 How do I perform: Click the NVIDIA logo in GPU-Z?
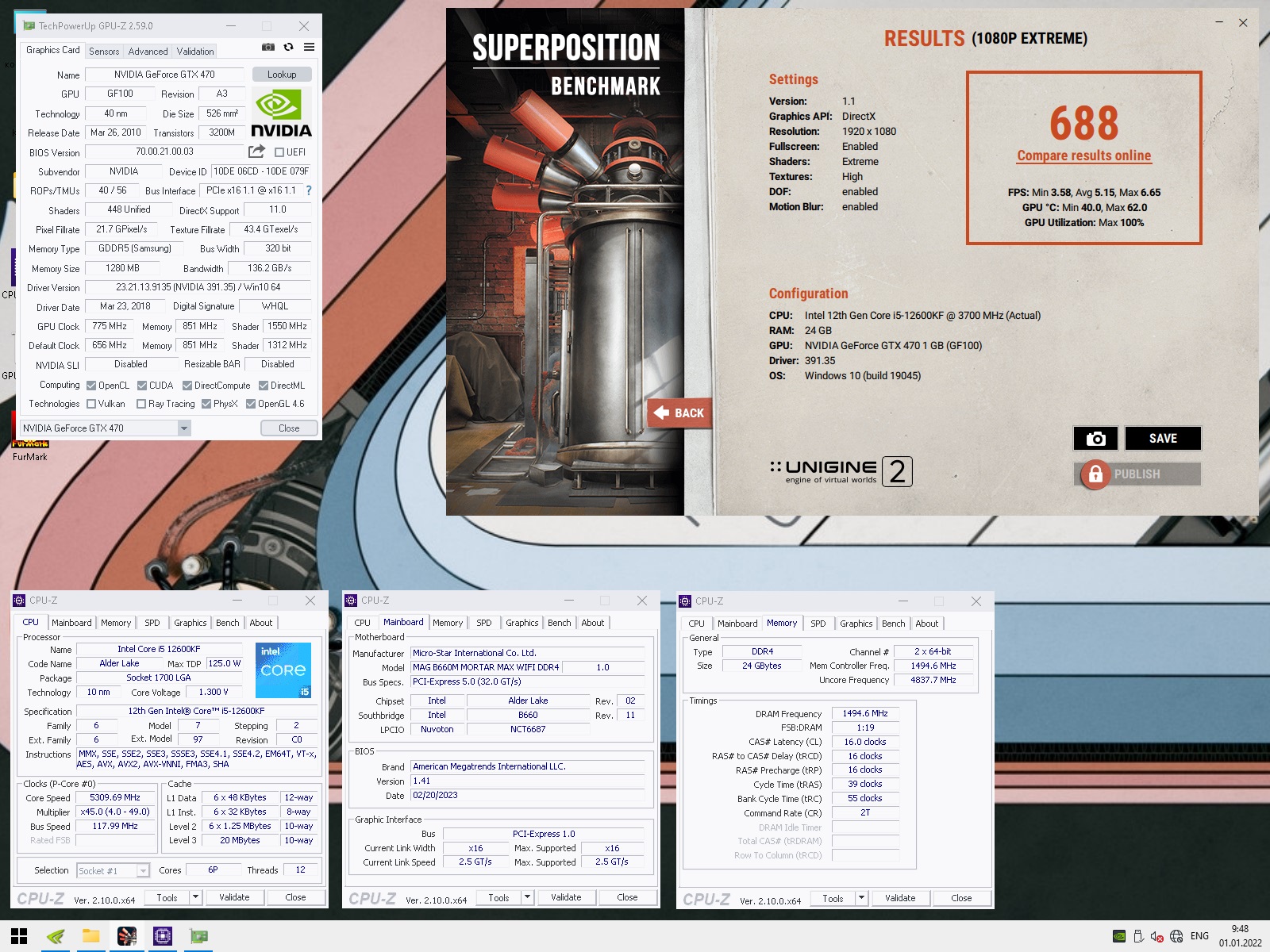coord(281,113)
